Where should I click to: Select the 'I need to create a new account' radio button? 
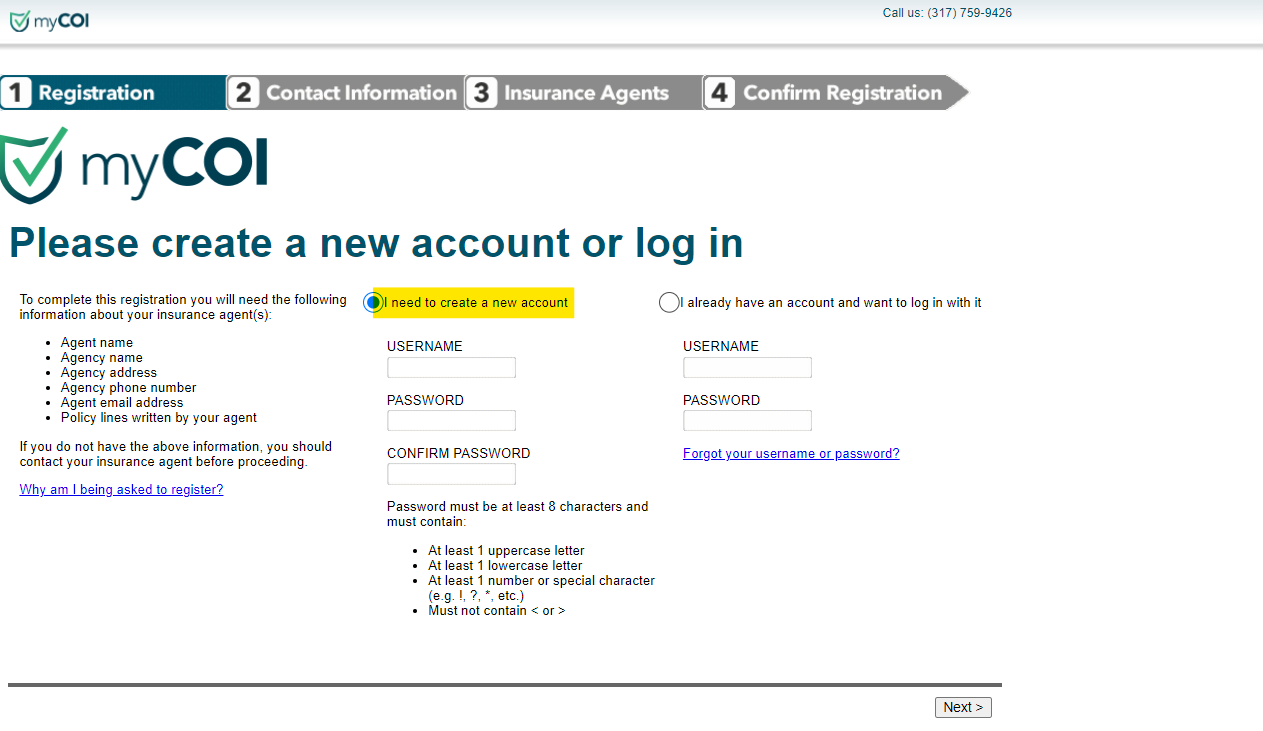(x=371, y=302)
